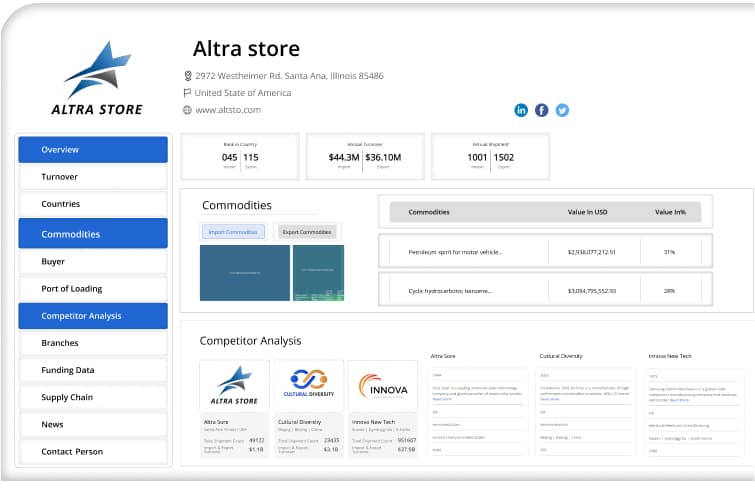Click the 31% value cell
Viewport: 755px width, 503px height.
point(669,252)
